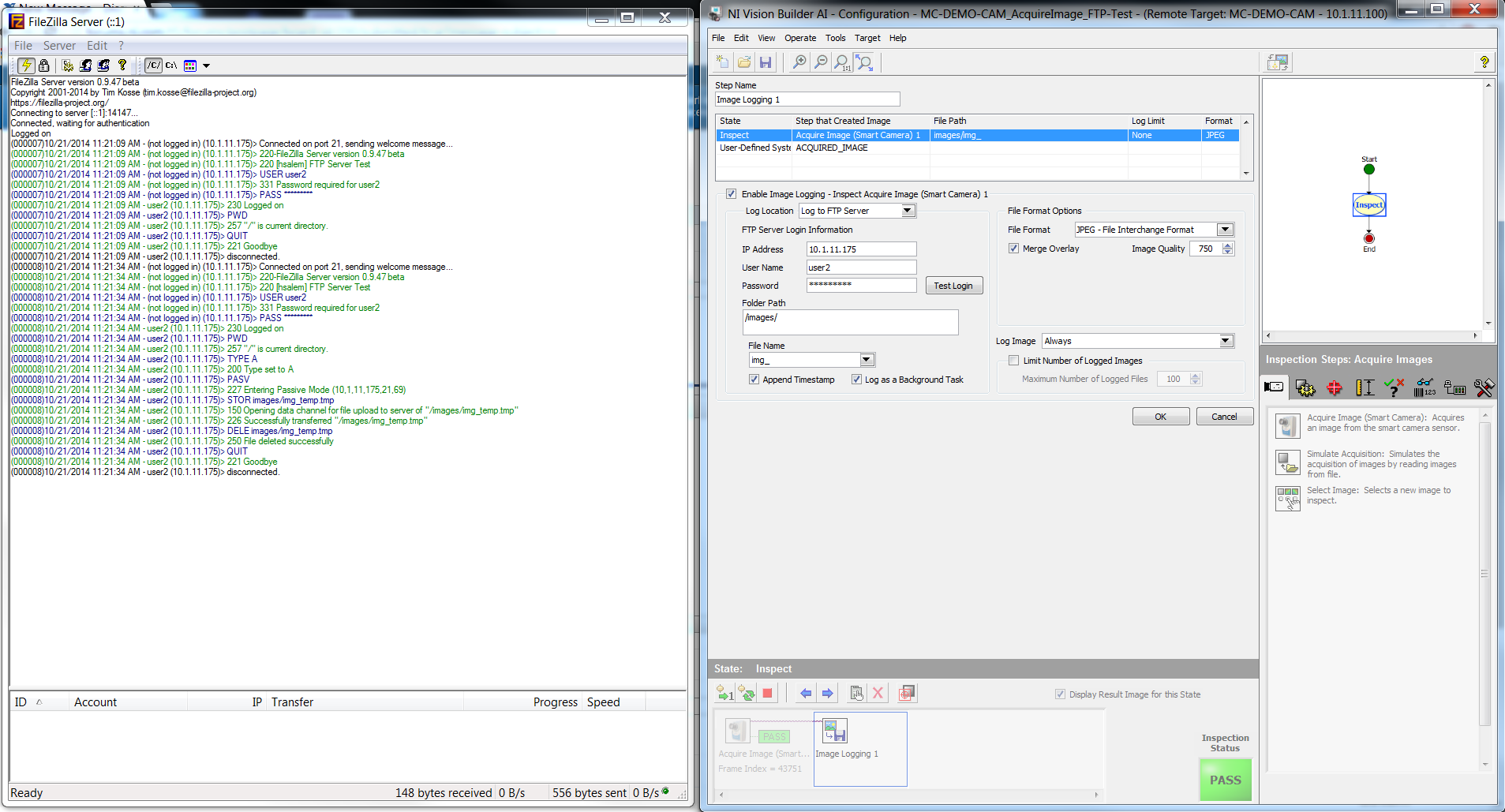Open Log Image dropdown showing Always

click(1138, 341)
